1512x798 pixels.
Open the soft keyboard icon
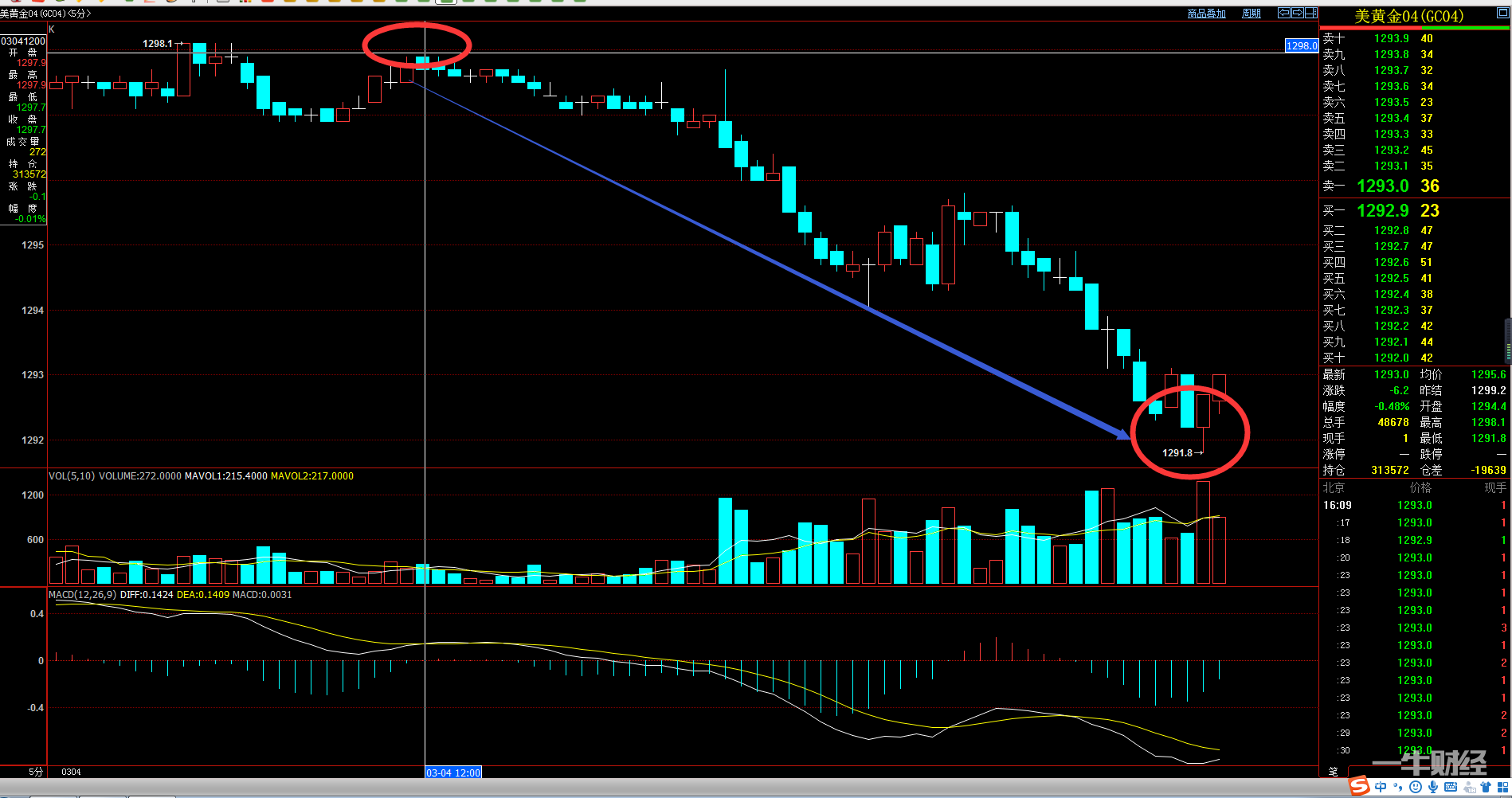(1451, 787)
